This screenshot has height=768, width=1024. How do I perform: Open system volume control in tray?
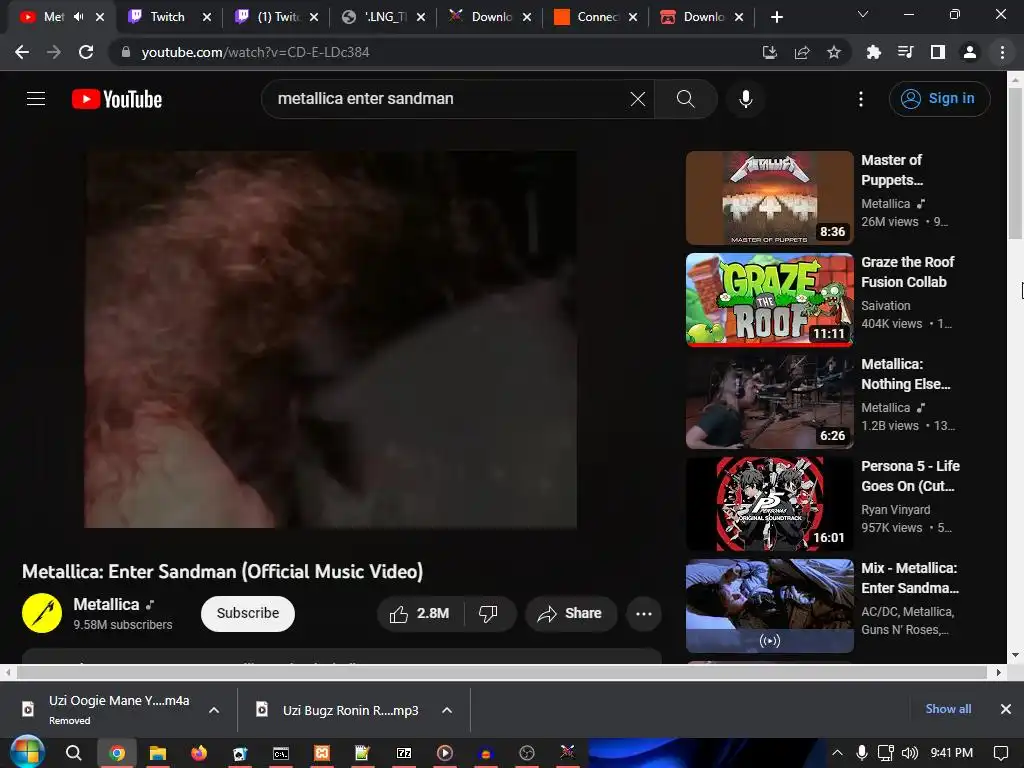[910, 753]
